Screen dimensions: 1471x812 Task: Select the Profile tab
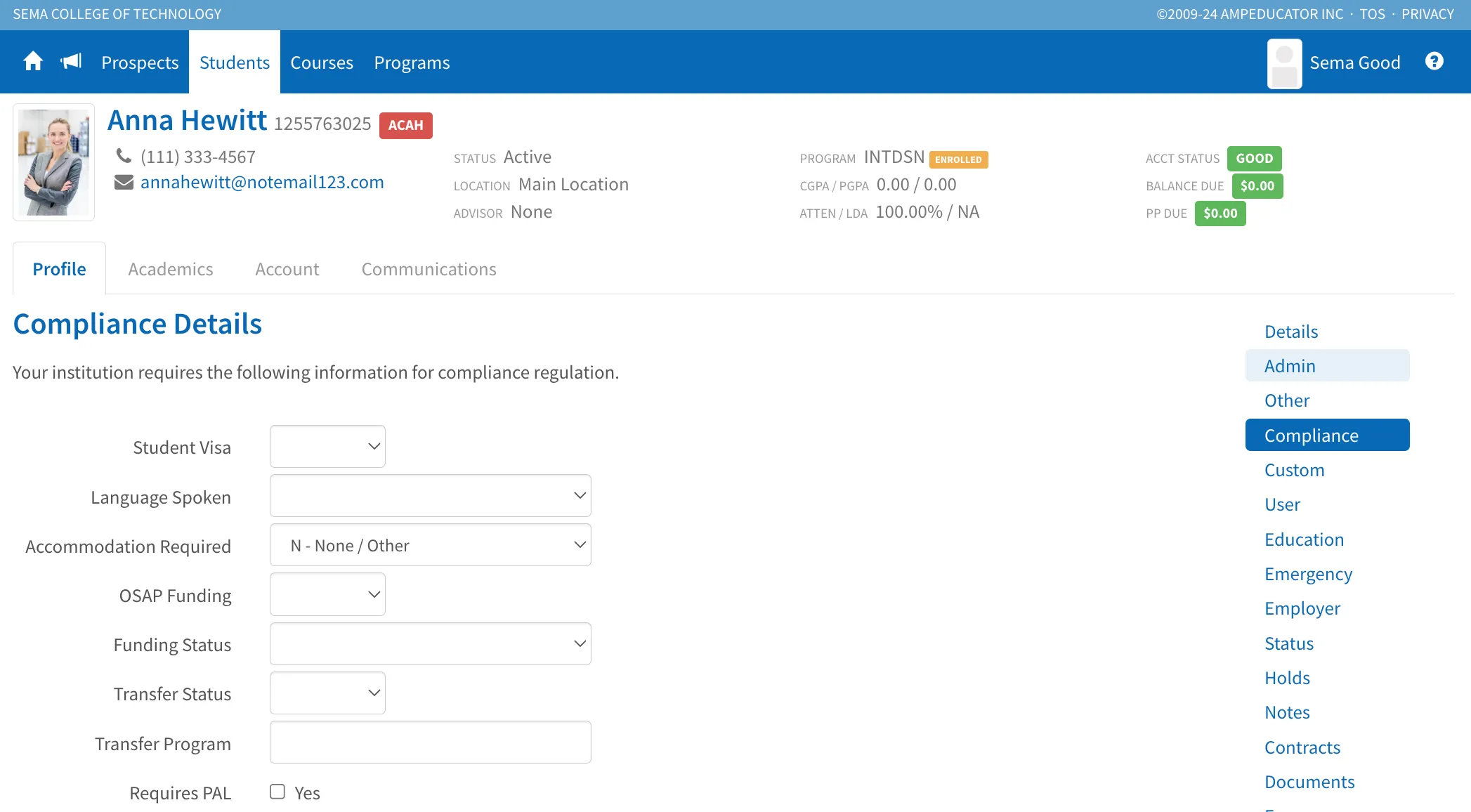click(x=60, y=269)
